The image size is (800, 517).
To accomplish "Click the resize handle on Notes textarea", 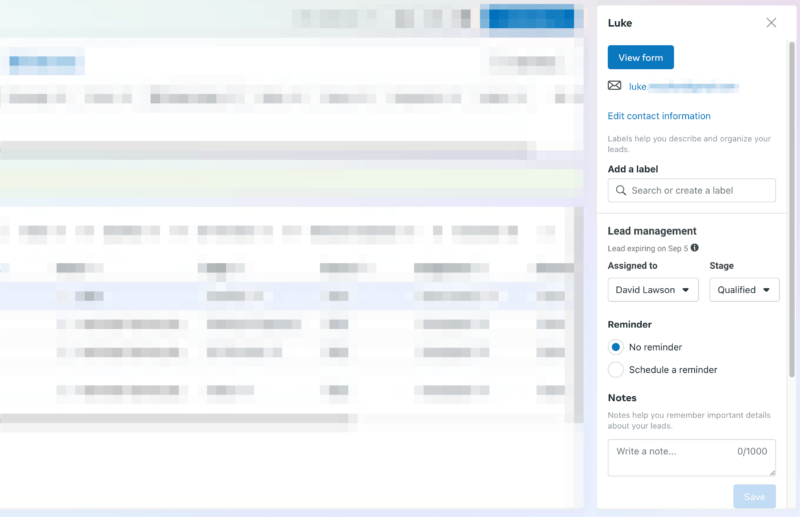I will [771, 472].
